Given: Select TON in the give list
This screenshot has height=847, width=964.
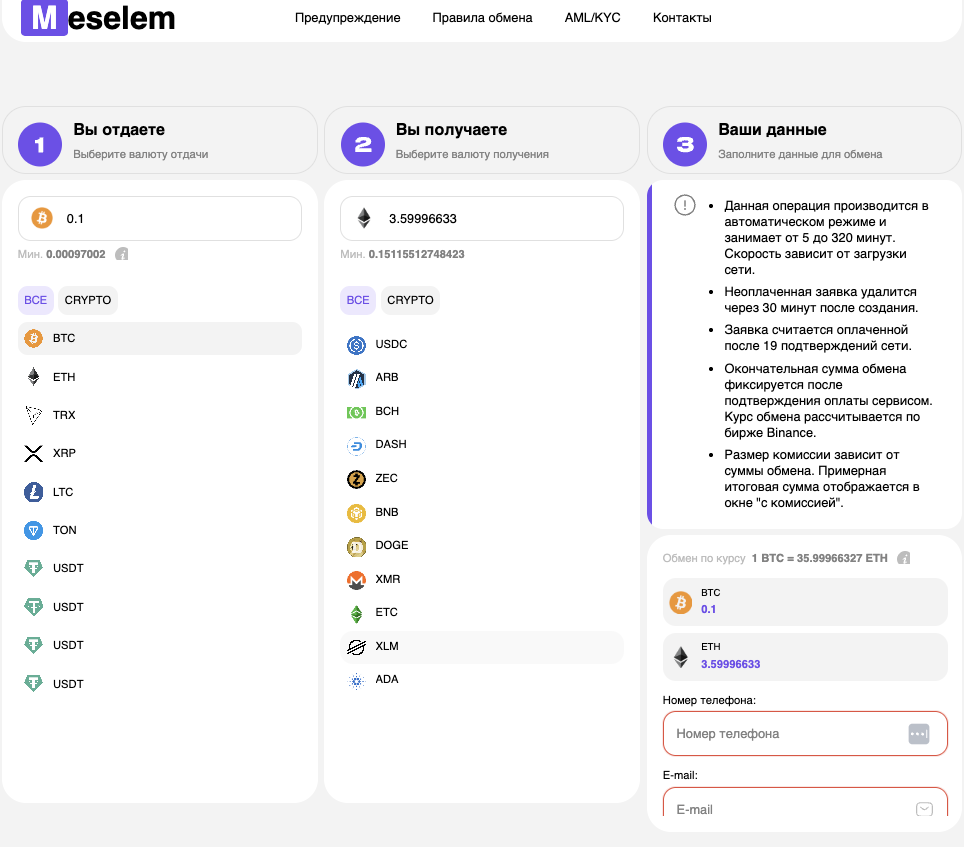Looking at the screenshot, I should [160, 530].
